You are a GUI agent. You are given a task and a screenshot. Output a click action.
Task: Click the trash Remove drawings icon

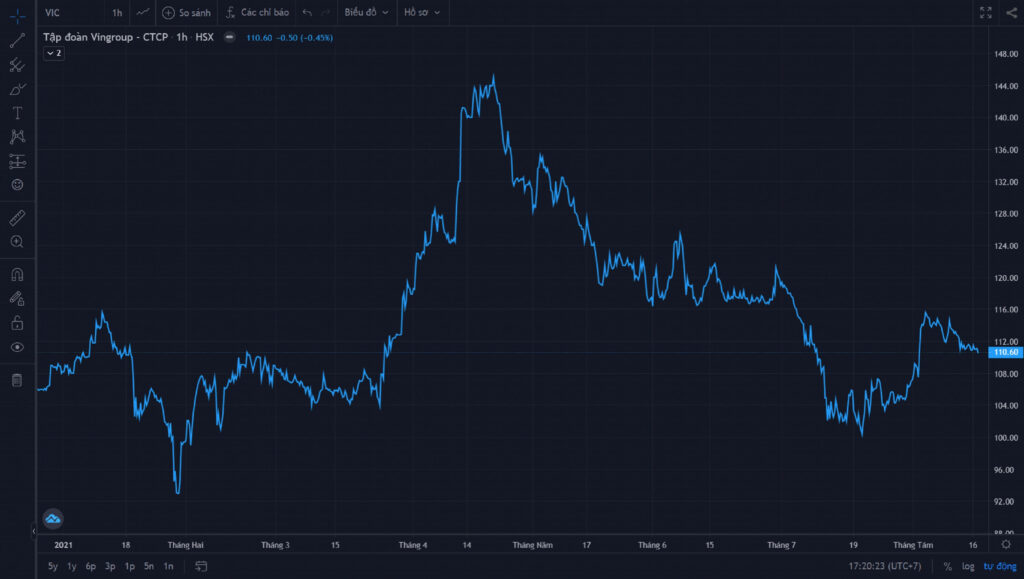point(18,380)
